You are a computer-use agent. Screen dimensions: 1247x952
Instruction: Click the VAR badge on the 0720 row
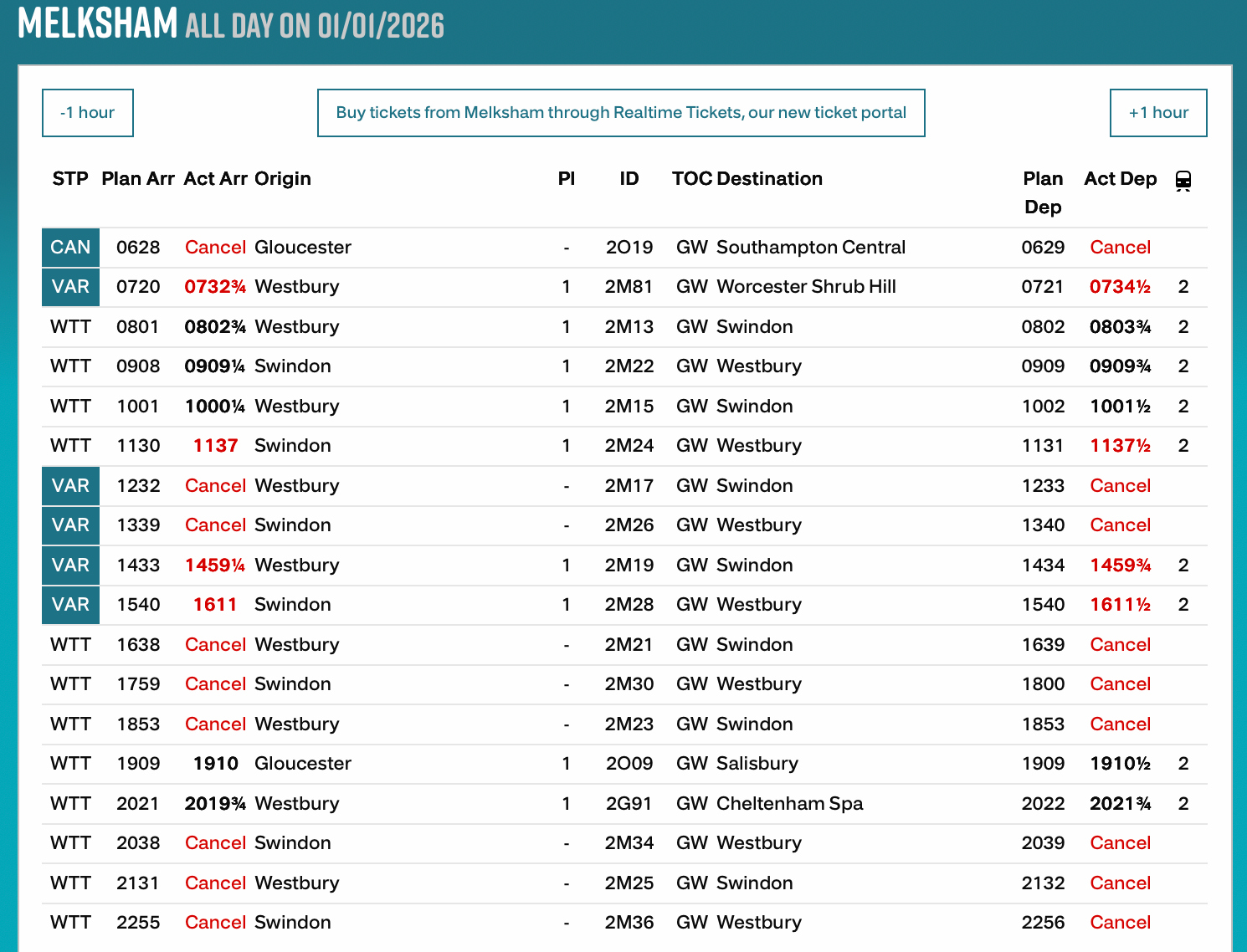click(x=70, y=287)
